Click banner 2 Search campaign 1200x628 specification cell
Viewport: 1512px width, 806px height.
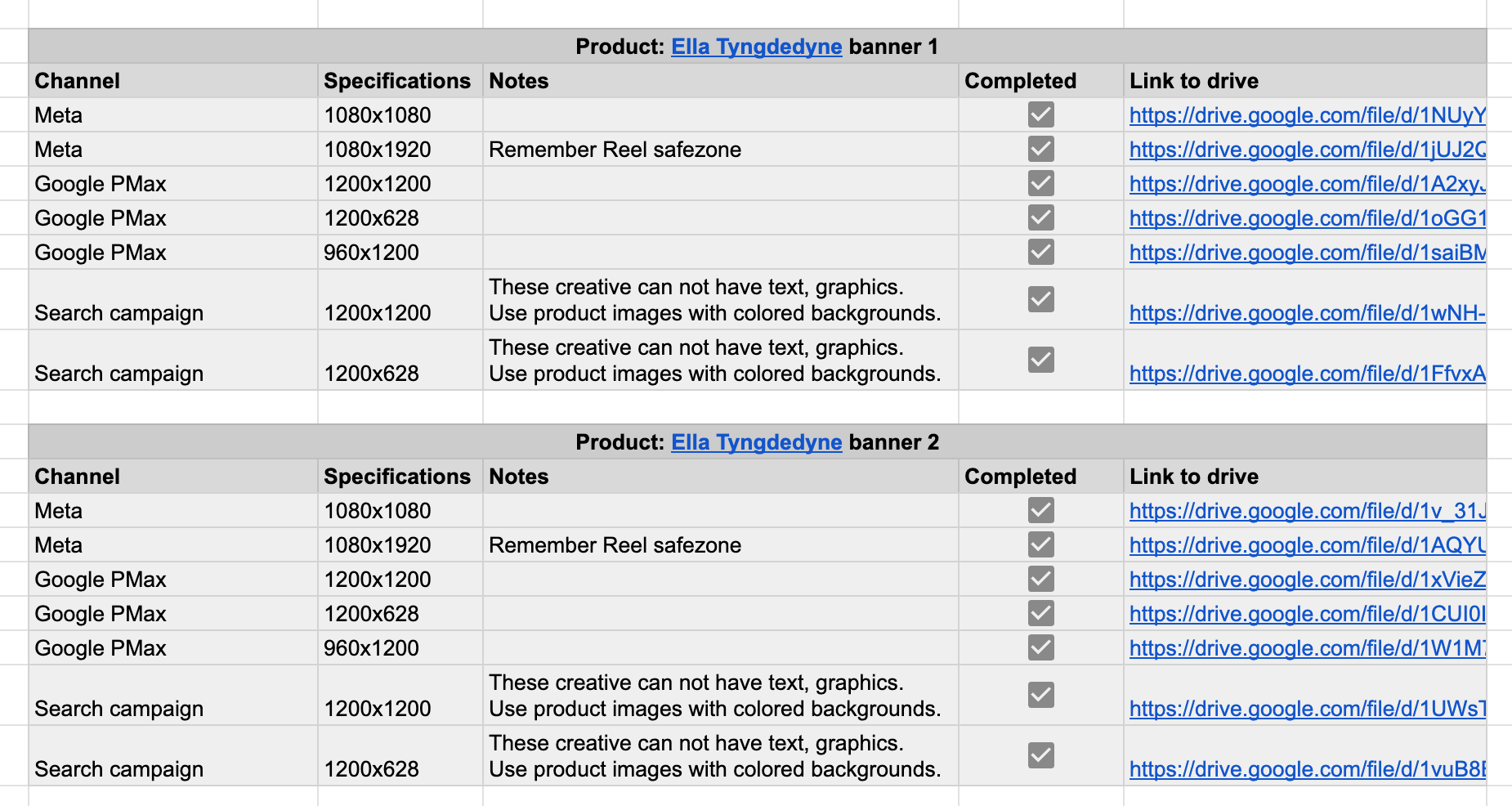point(400,756)
